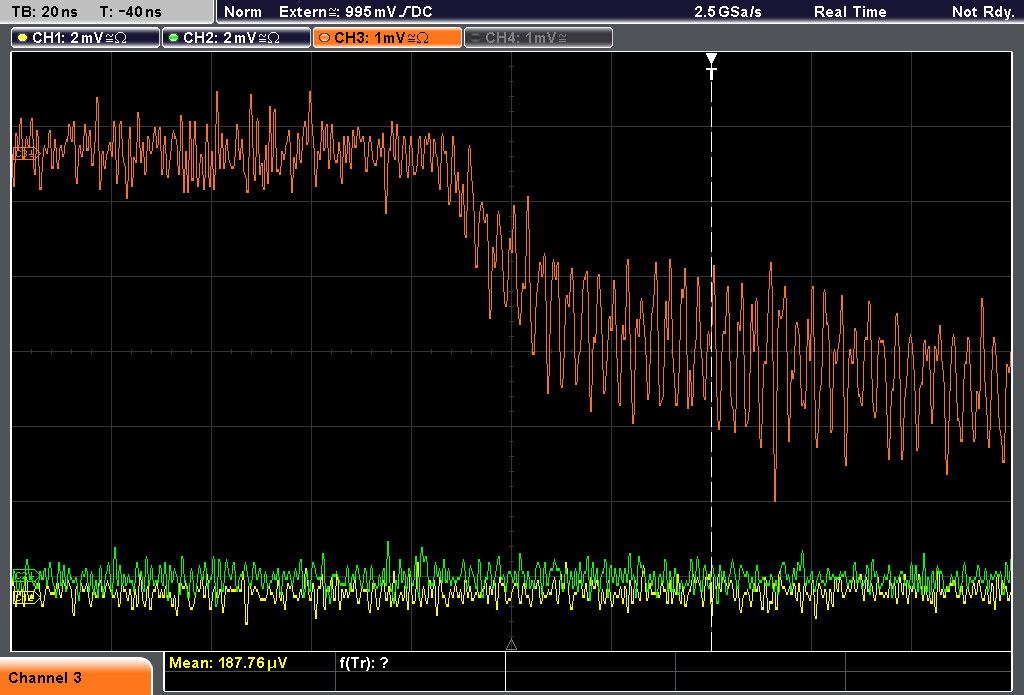Image resolution: width=1024 pixels, height=695 pixels.
Task: Click the Real Time acquisition mode label
Action: pyautogui.click(x=850, y=12)
